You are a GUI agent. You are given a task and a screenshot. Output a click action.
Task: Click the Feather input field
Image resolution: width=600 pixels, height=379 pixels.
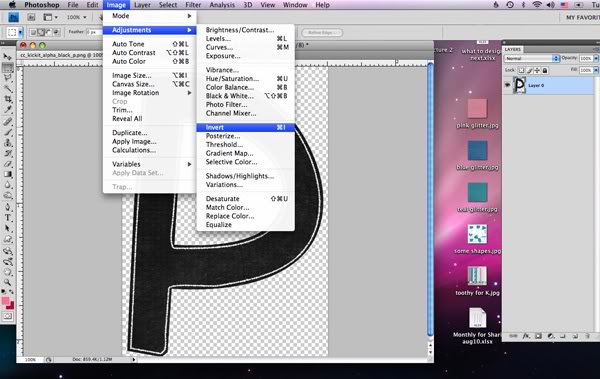[x=94, y=32]
